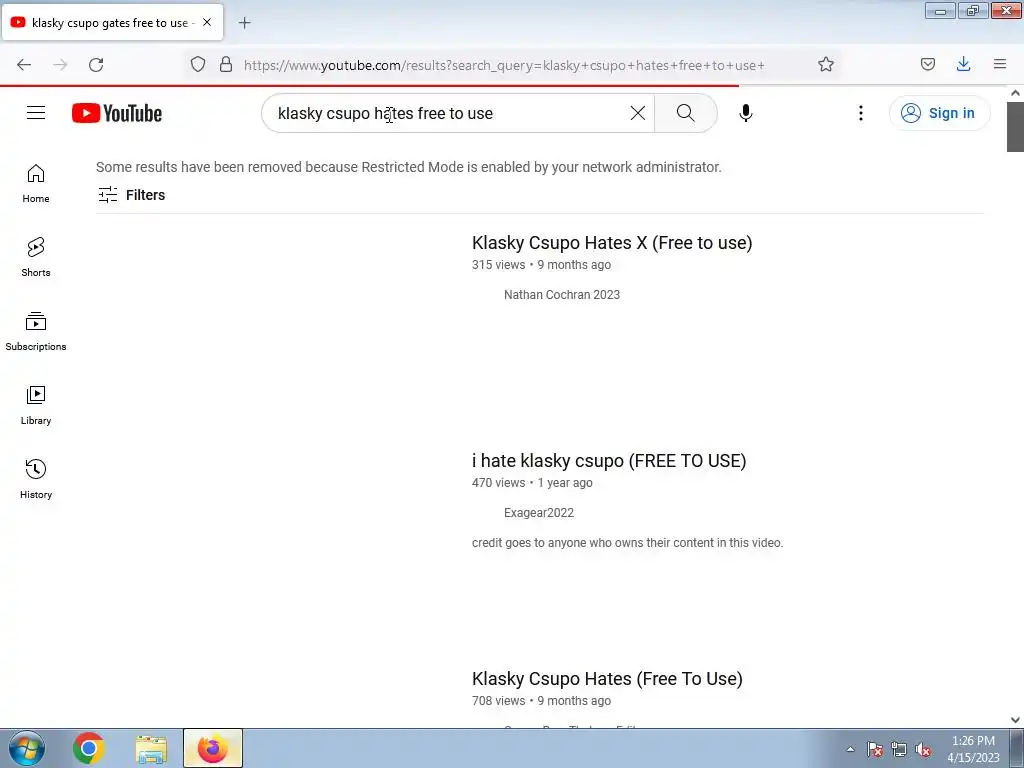Image resolution: width=1024 pixels, height=768 pixels.
Task: Click the '470 views' text
Action: 498,483
